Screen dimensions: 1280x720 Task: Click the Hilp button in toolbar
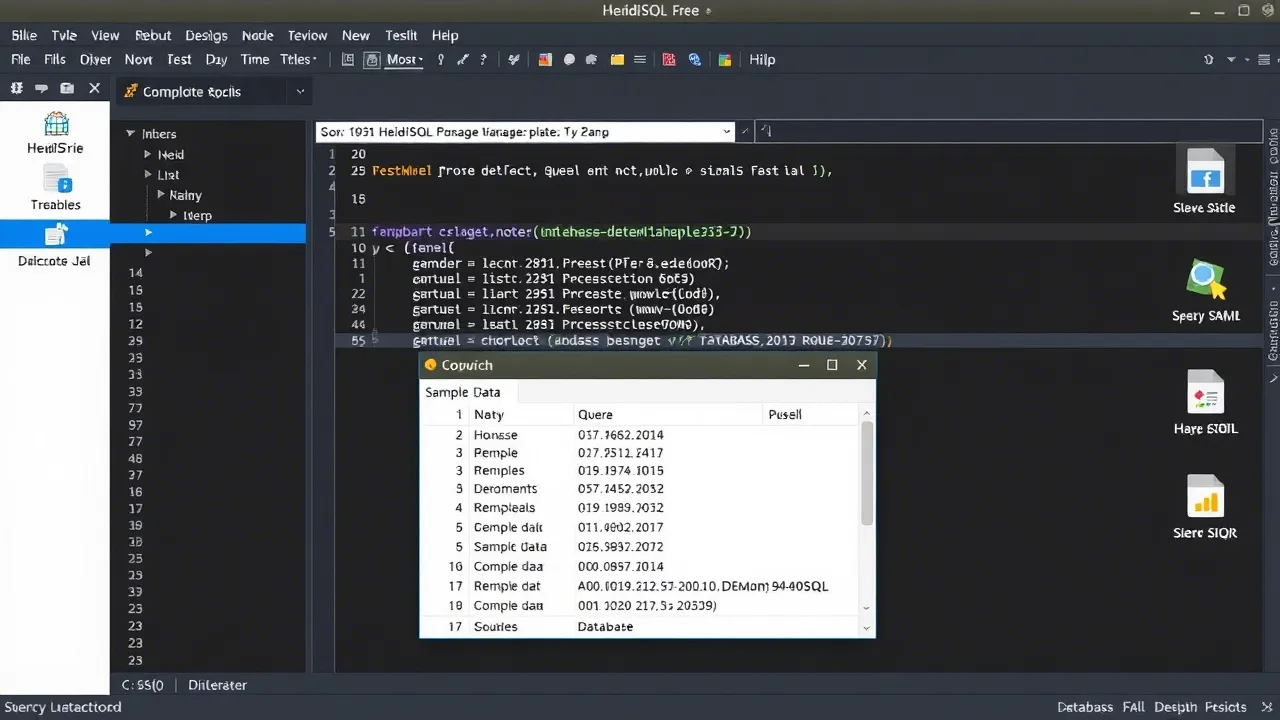pos(762,60)
